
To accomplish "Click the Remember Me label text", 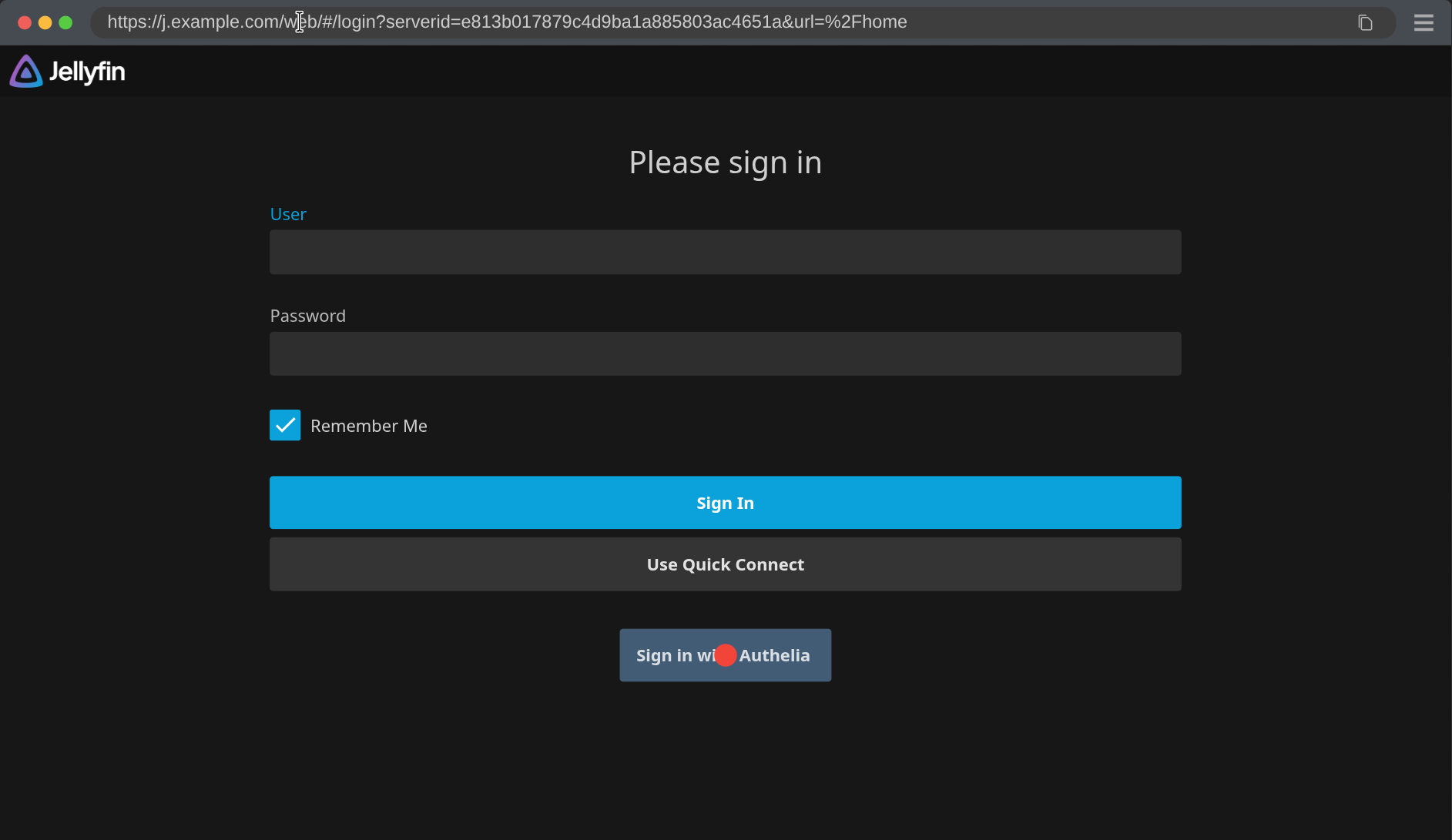I will (x=369, y=426).
